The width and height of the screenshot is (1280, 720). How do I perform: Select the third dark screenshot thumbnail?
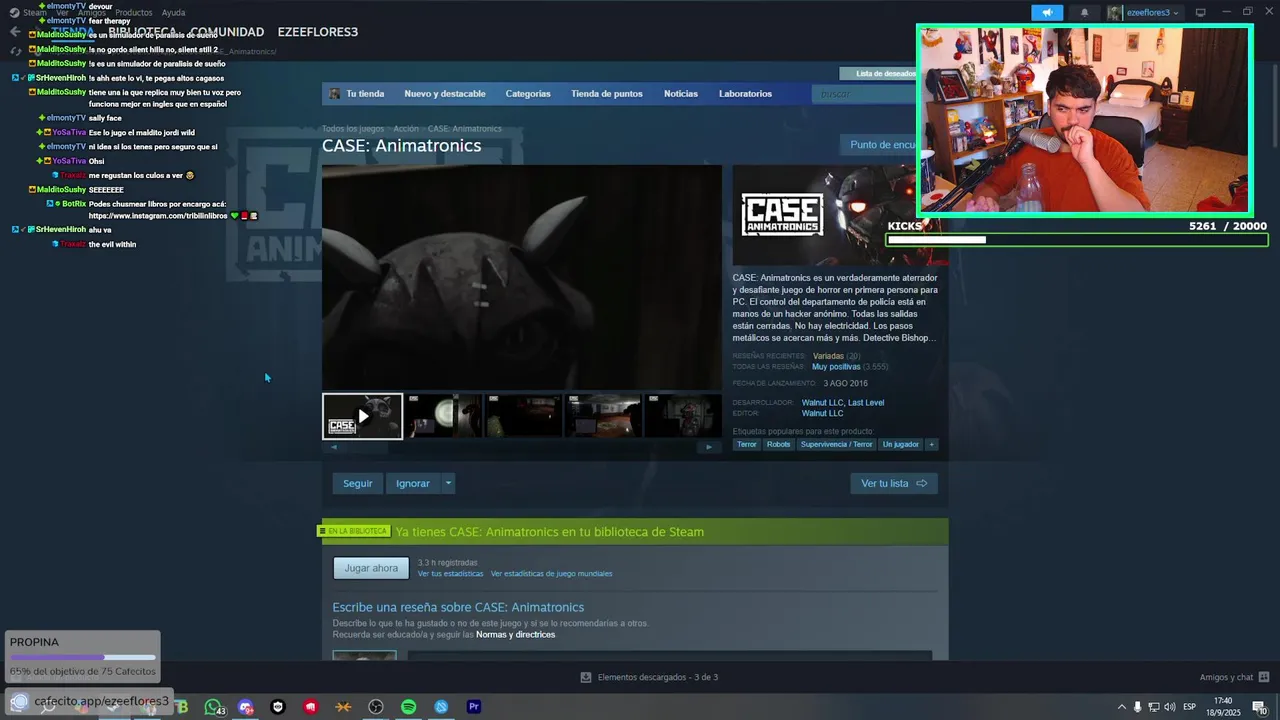click(x=523, y=415)
